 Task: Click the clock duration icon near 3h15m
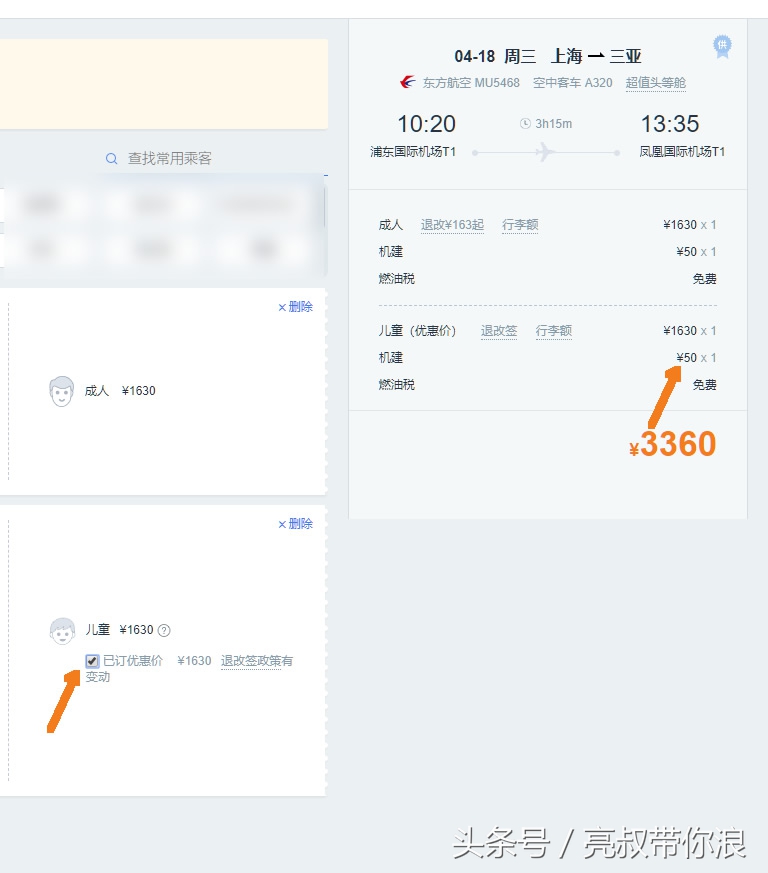point(525,124)
